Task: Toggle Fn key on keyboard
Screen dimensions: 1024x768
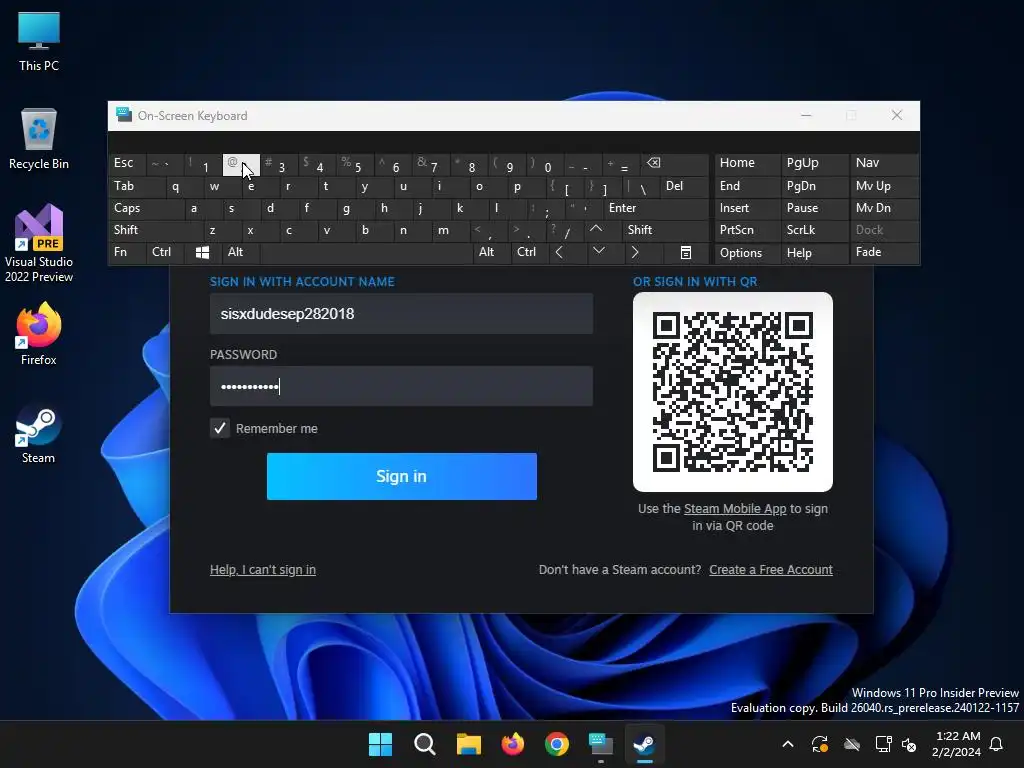Action: pos(127,253)
